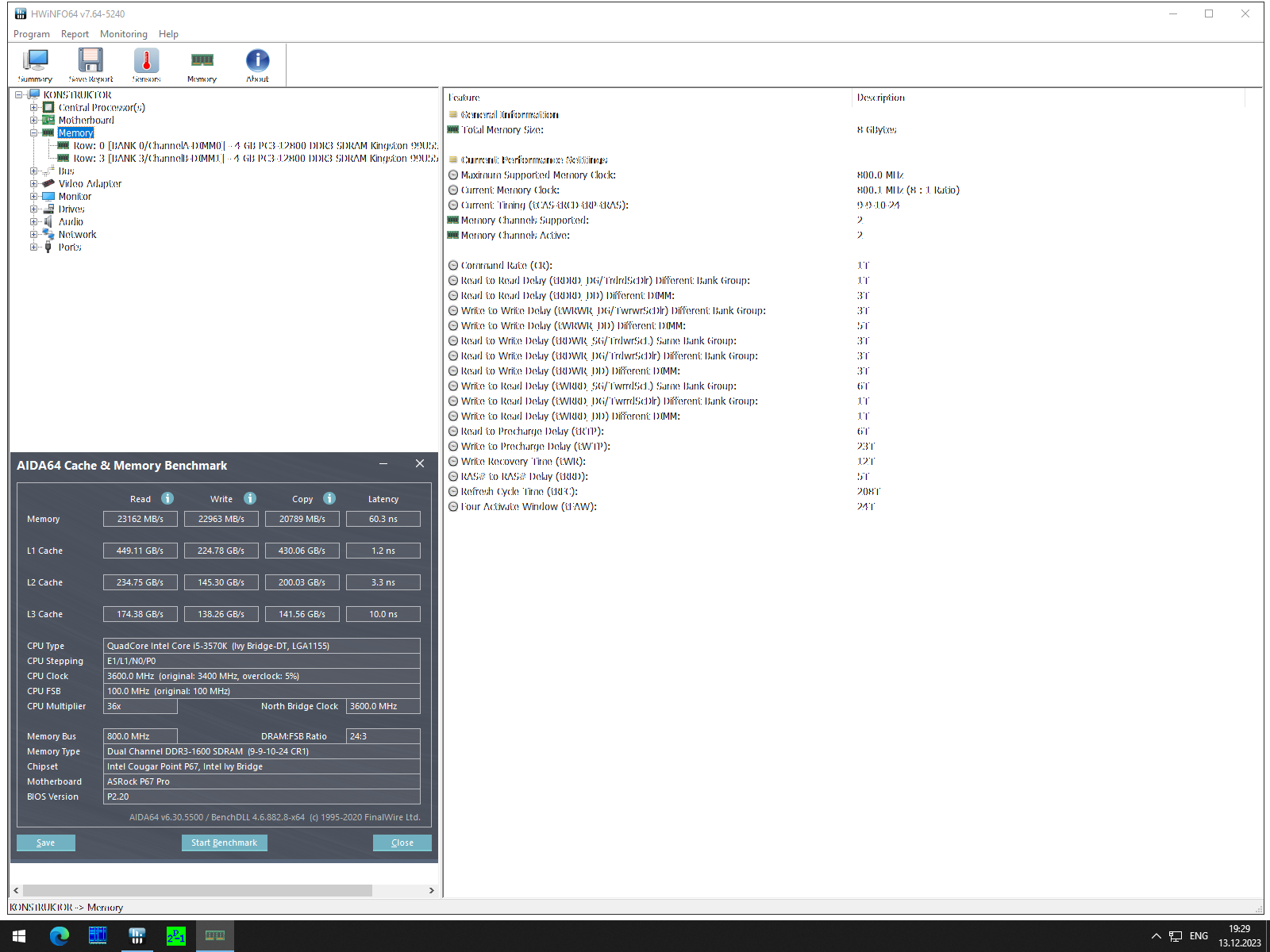Expand the Central Processor(s) node
This screenshot has height=952, width=1270.
coord(34,107)
